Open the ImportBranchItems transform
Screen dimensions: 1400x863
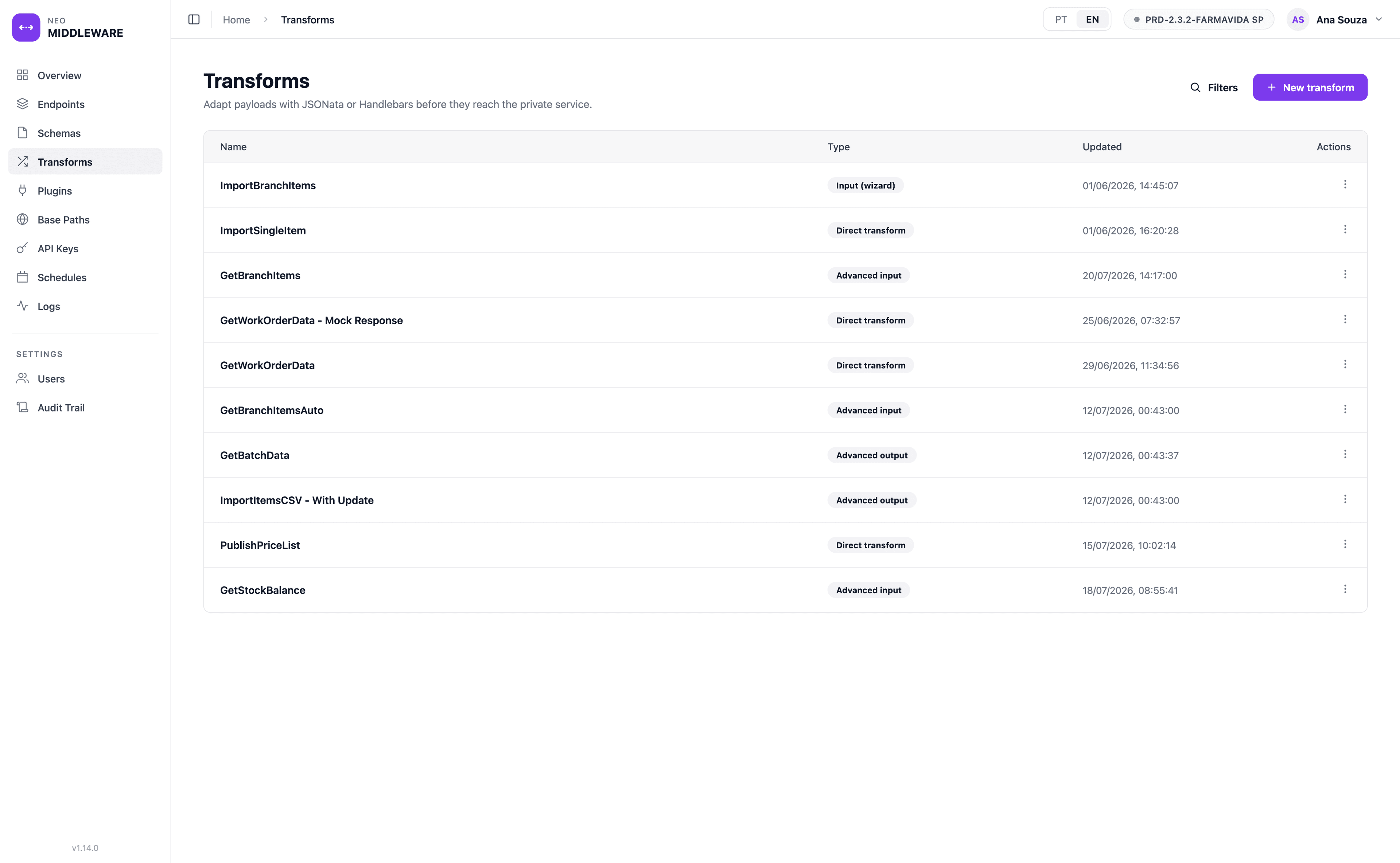click(x=268, y=186)
